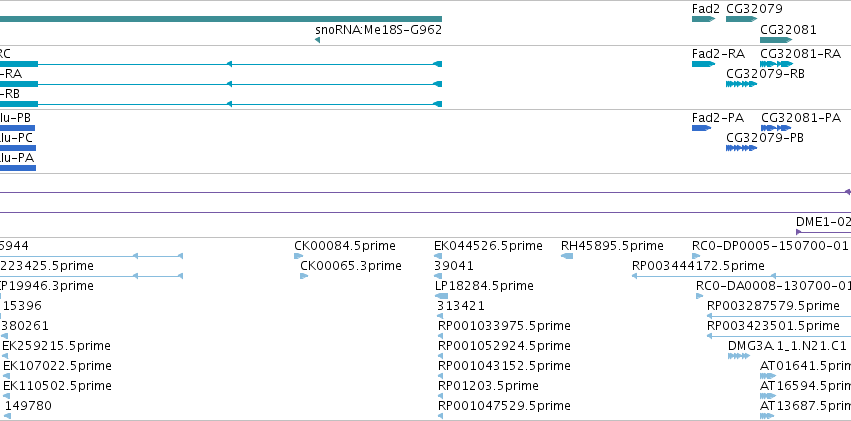The image size is (851, 421).
Task: Select the CG32081-PA protein glyph
Action: (776, 128)
